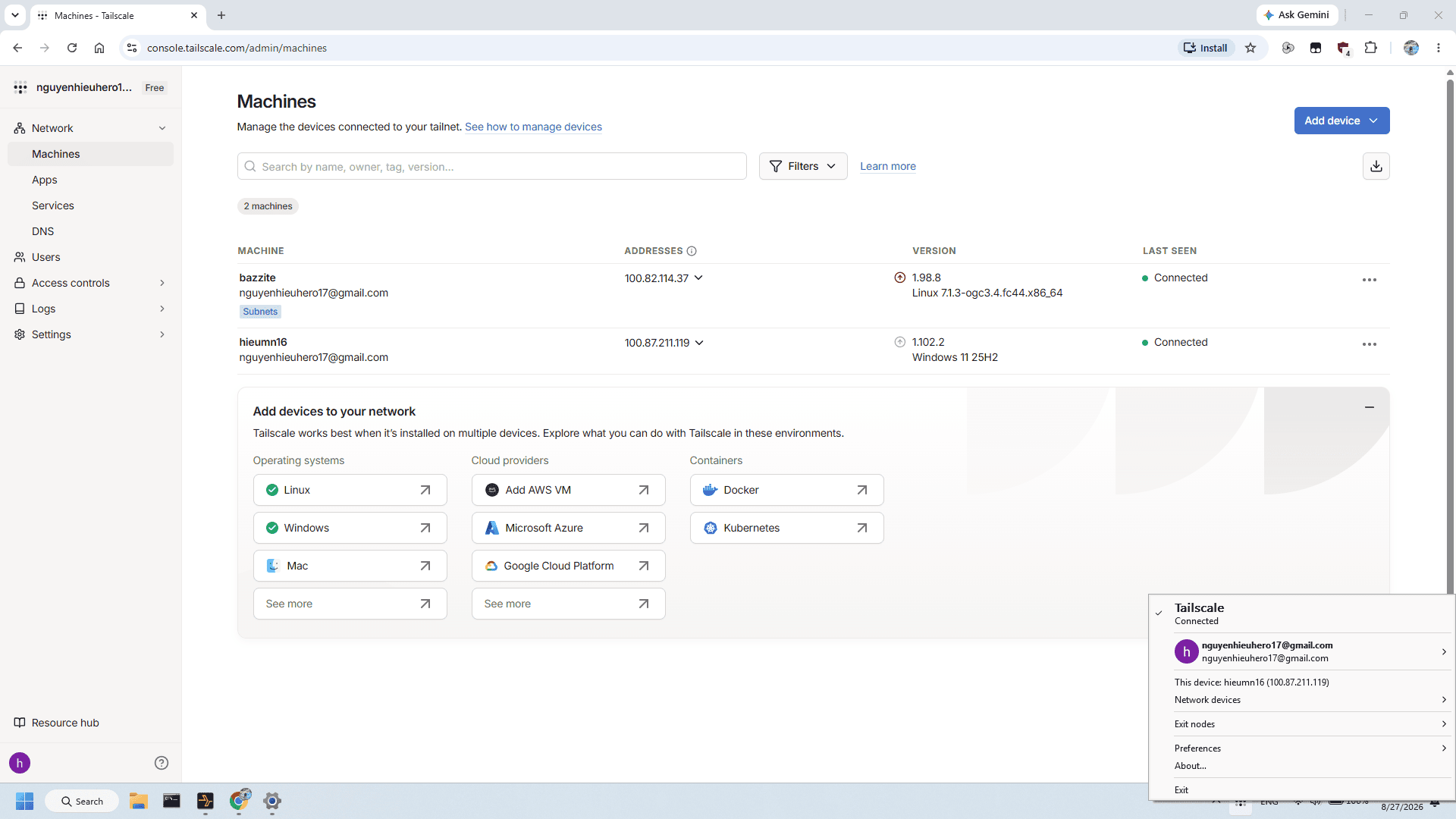Image resolution: width=1456 pixels, height=819 pixels.
Task: Click the Learn more link
Action: coord(888,166)
